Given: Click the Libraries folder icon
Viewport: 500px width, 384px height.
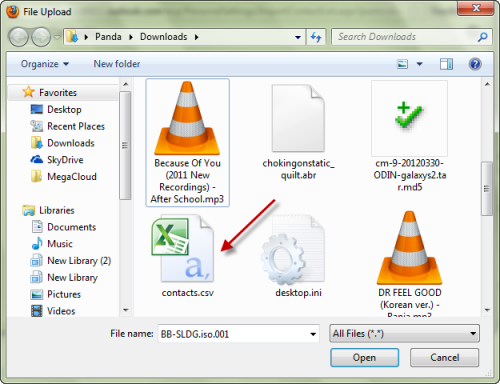Looking at the screenshot, I should click(x=29, y=210).
